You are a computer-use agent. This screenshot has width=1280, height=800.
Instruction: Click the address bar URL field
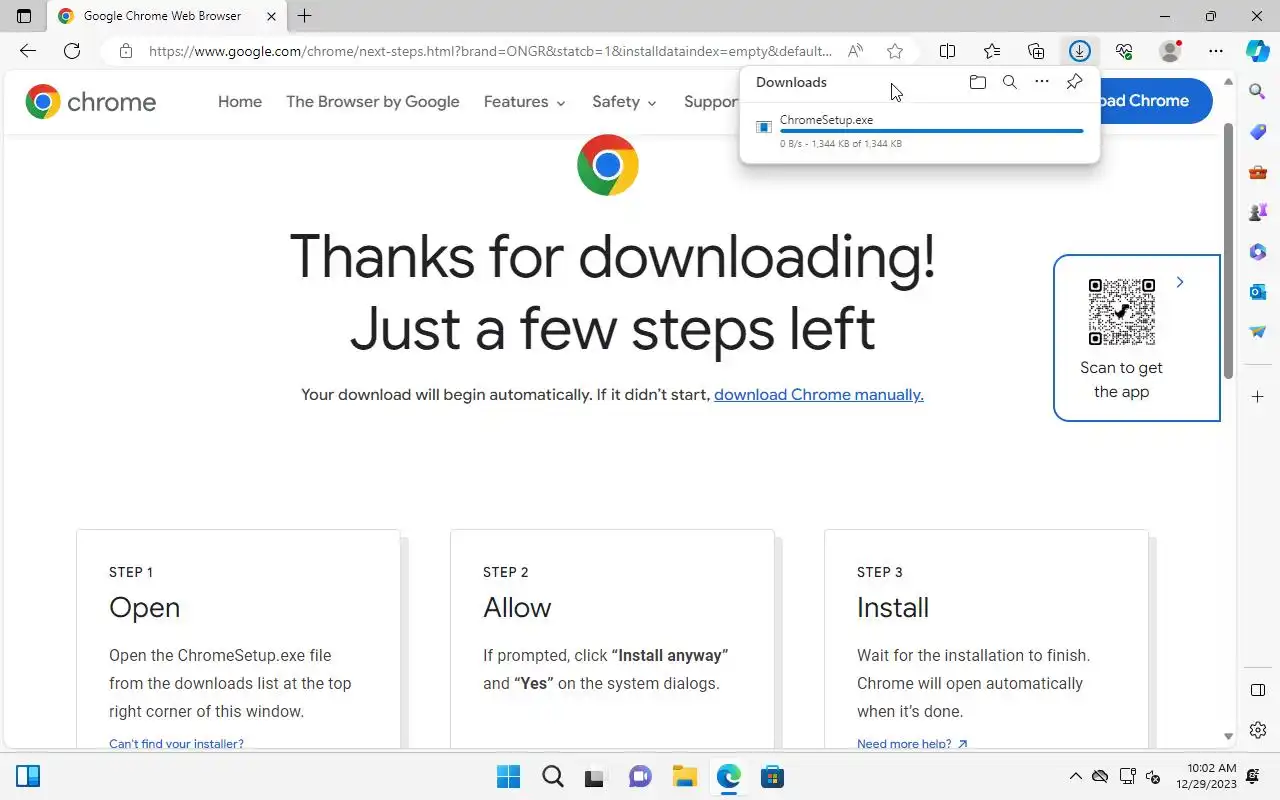490,51
